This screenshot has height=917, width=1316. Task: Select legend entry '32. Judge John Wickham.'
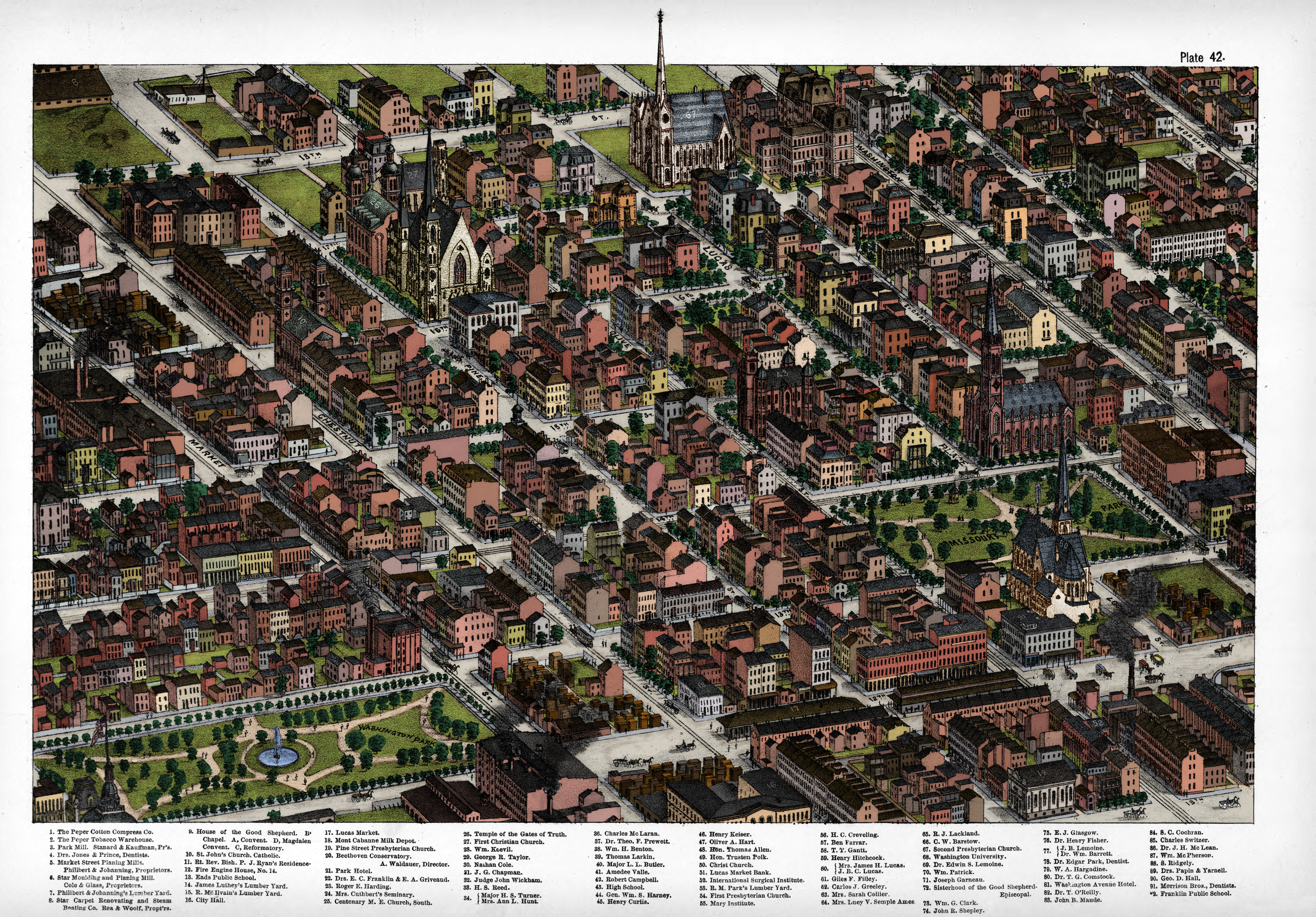(502, 880)
